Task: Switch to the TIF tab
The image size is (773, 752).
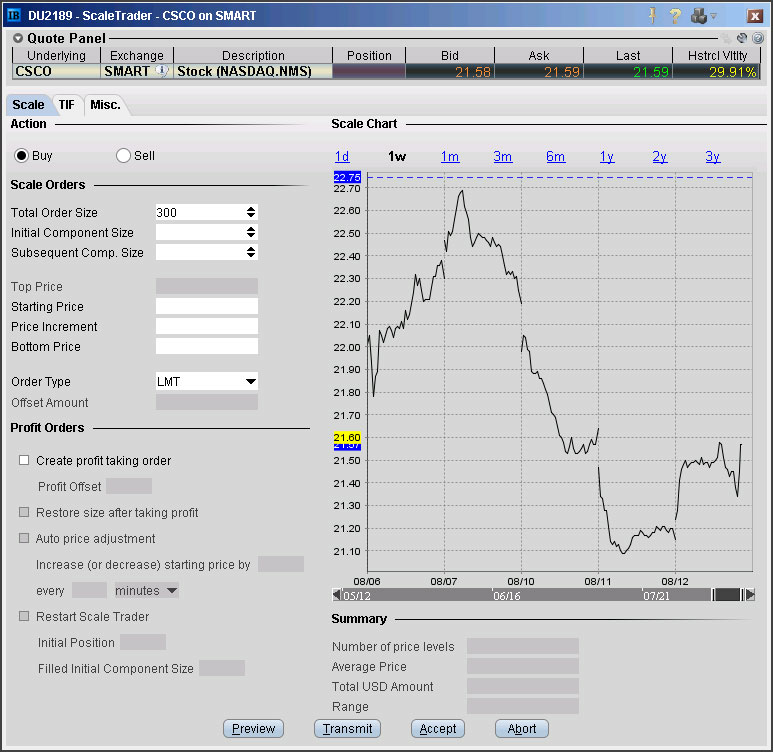Action: [x=67, y=105]
